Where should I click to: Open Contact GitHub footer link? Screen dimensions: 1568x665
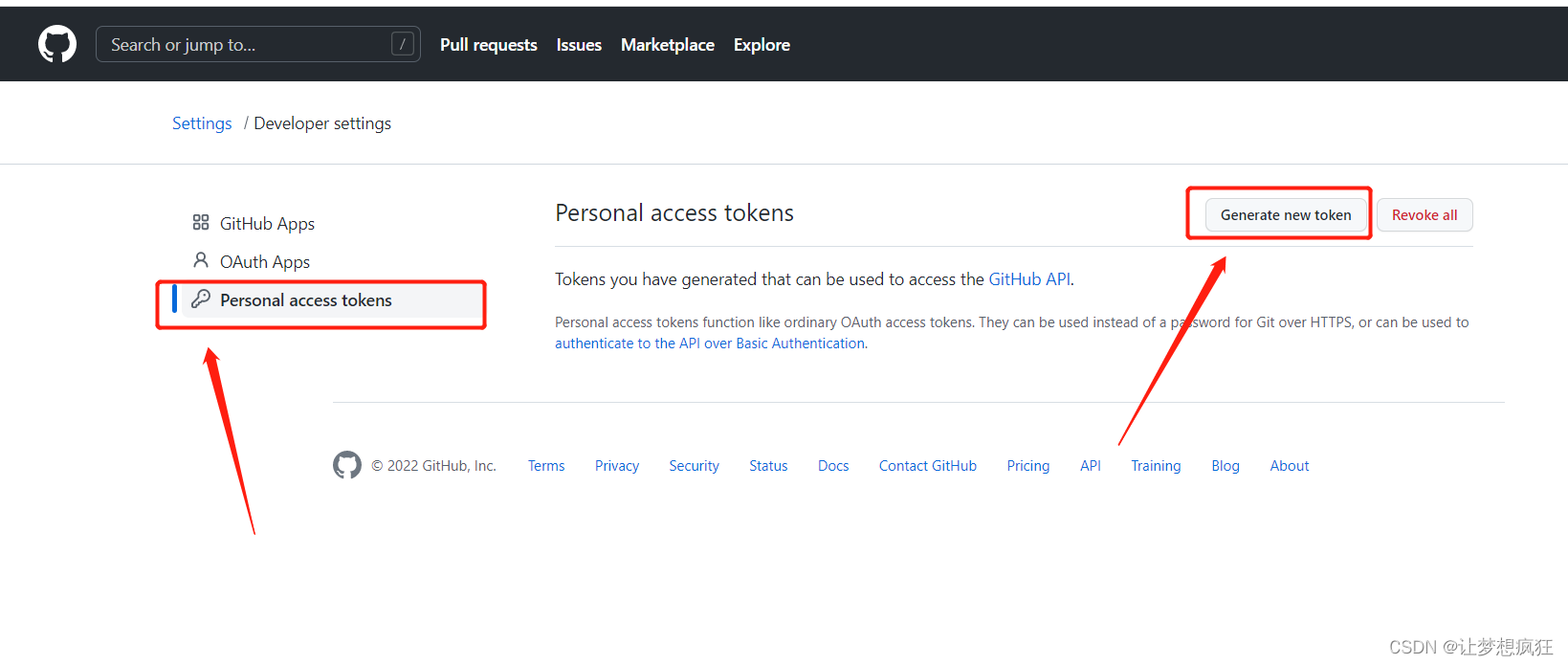(928, 466)
